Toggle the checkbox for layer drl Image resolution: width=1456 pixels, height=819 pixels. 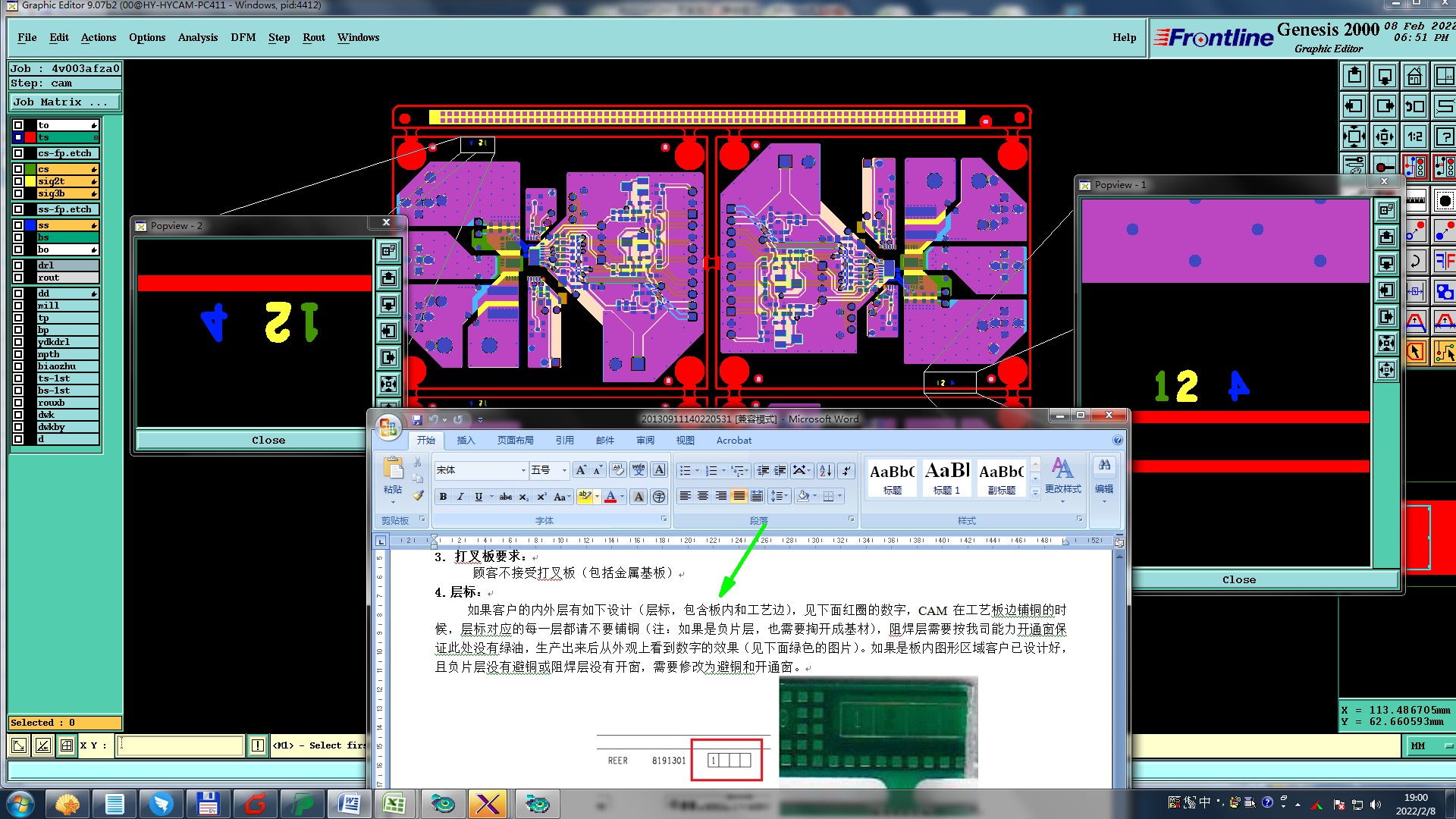point(18,265)
